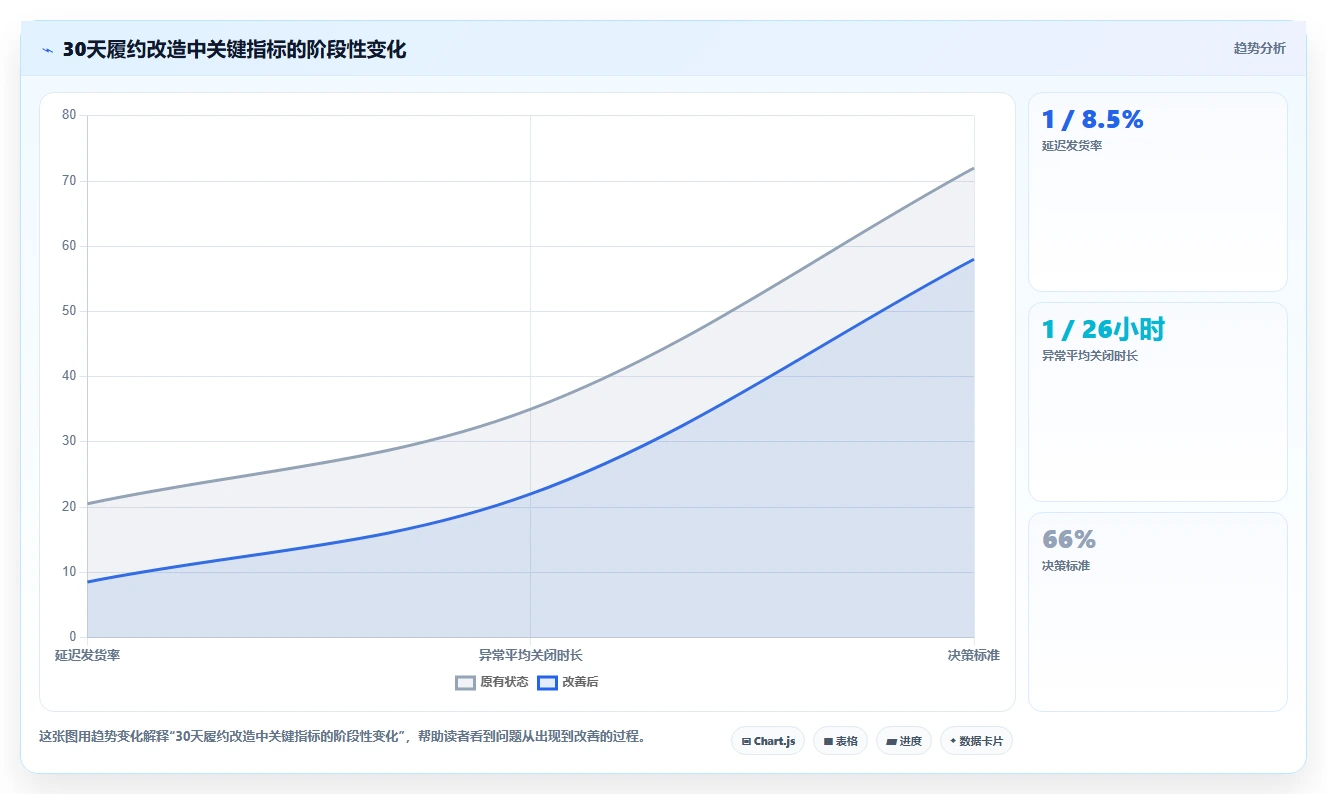Click the gray line endpoint at 决策标准
The height and width of the screenshot is (794, 1327).
(x=974, y=168)
